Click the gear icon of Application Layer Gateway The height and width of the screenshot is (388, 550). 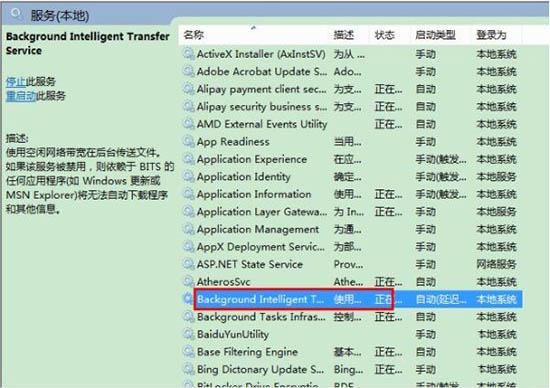[188, 212]
